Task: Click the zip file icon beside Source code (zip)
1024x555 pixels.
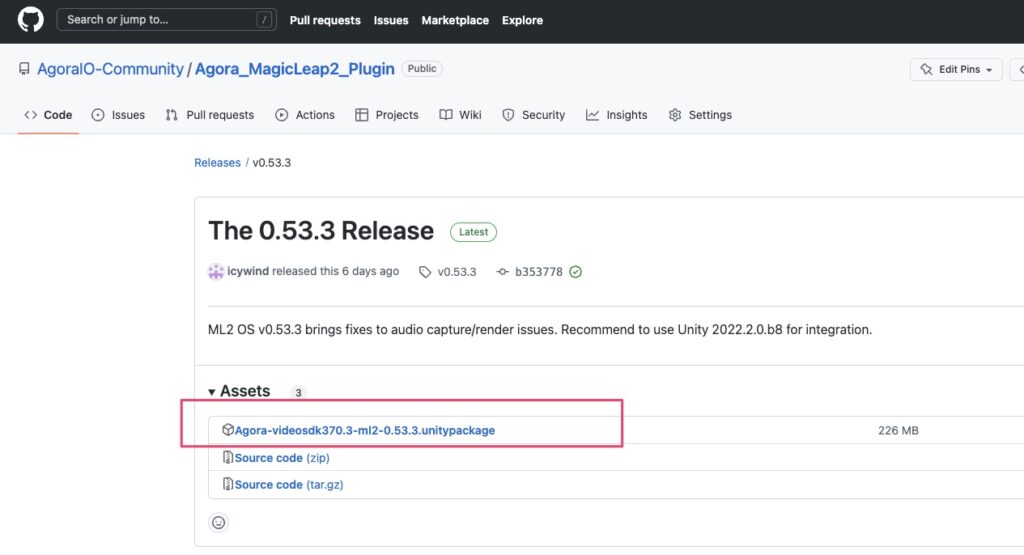Action: coord(228,457)
